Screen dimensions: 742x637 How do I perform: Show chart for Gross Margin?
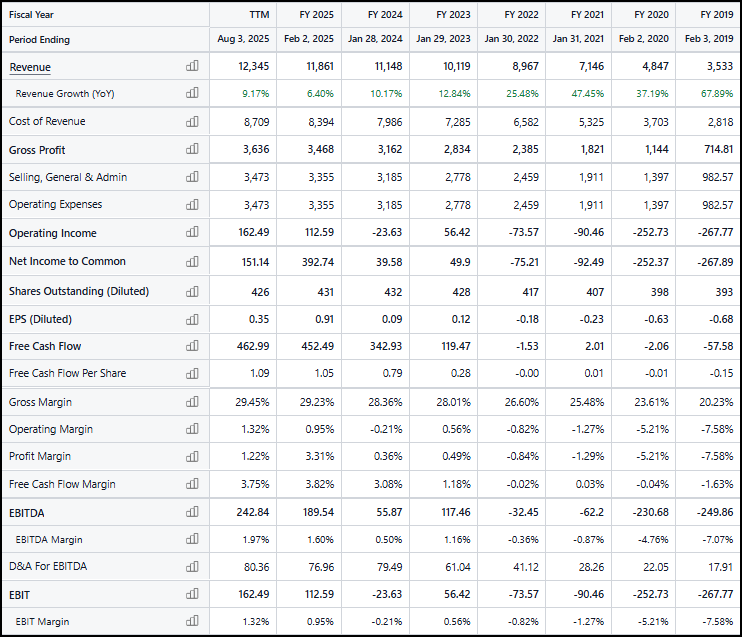(x=192, y=402)
